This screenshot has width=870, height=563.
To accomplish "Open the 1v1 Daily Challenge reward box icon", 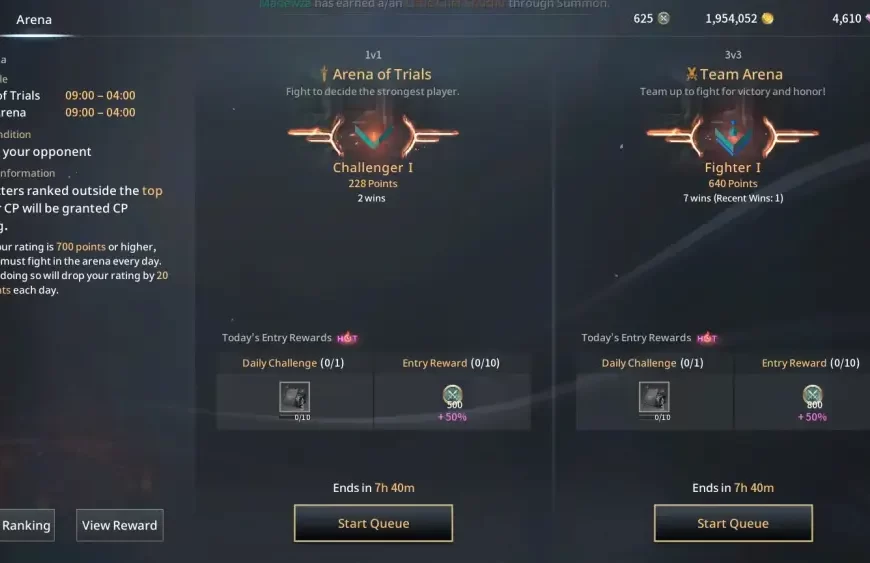I will click(295, 397).
